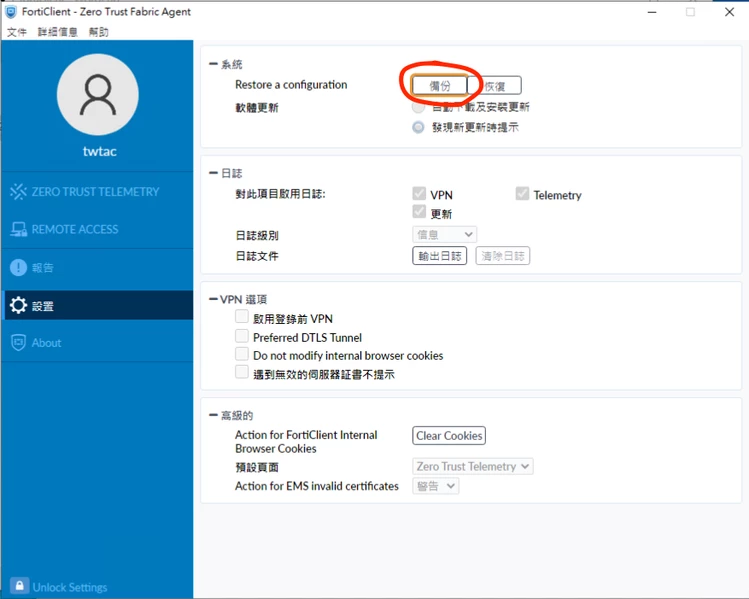Toggle the Telemetry logging checkbox
This screenshot has width=749, height=599.
click(x=522, y=193)
